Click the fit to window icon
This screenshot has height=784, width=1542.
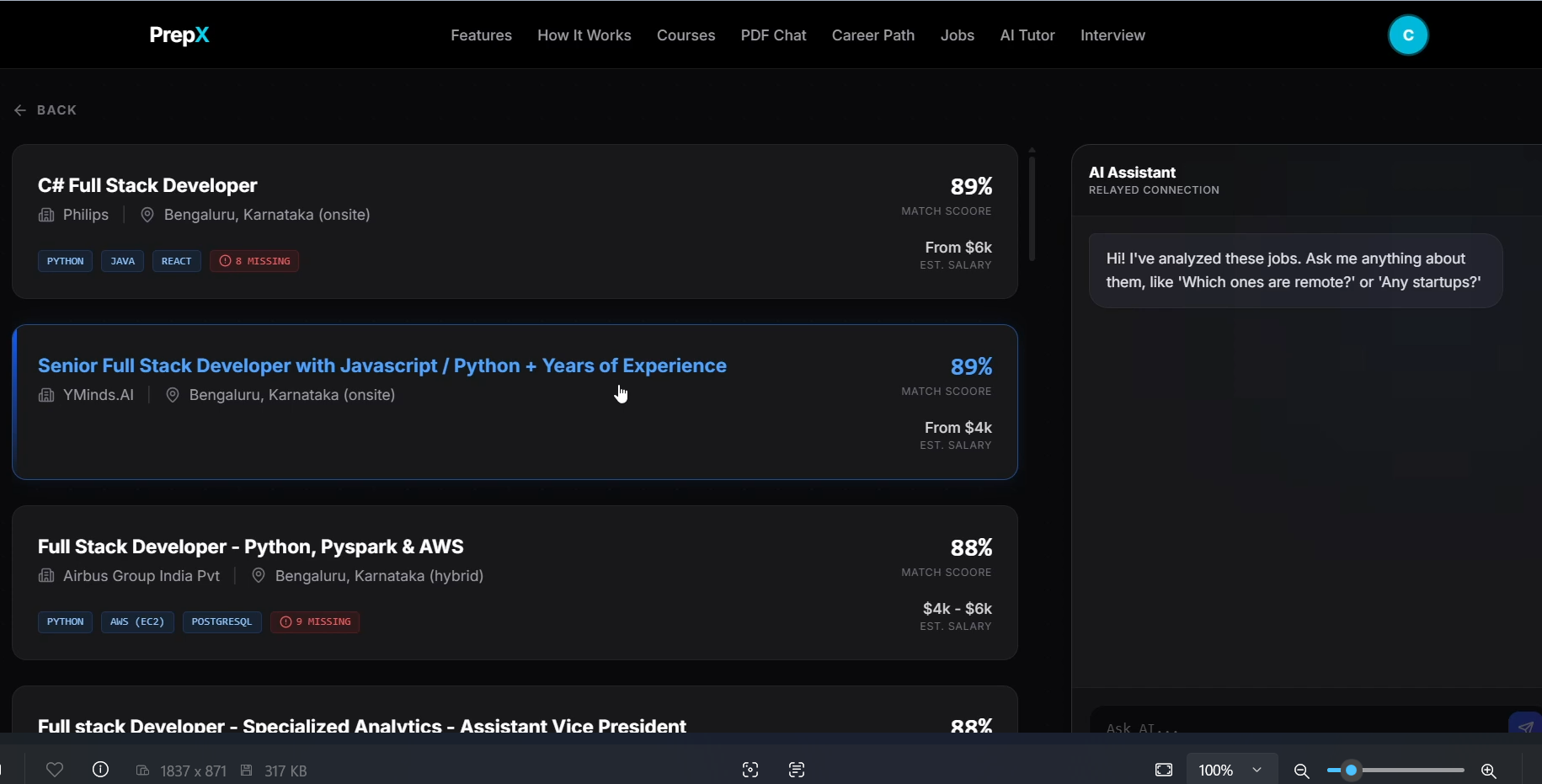coord(1164,770)
